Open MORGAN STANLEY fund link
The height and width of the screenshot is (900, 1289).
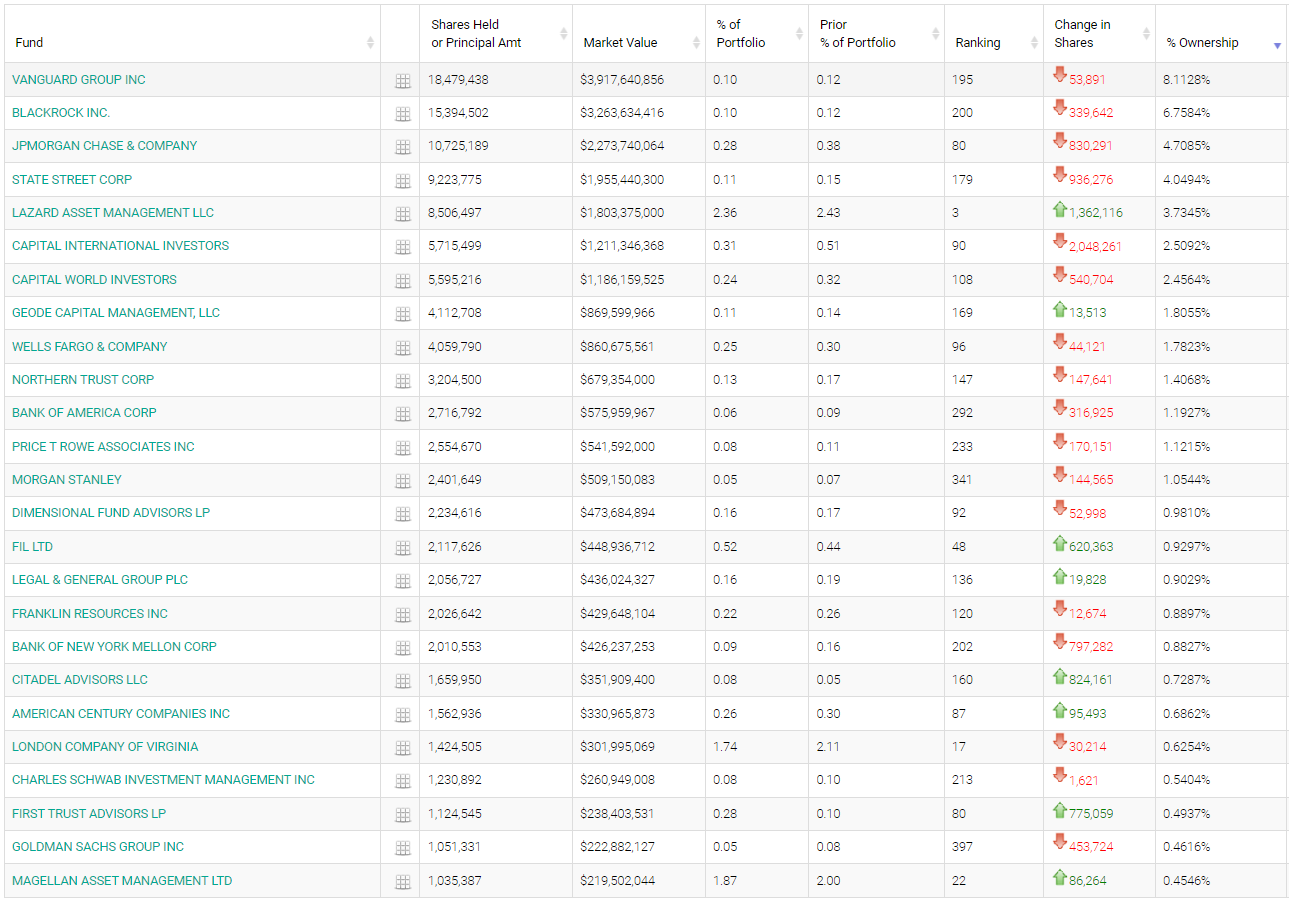click(x=67, y=480)
